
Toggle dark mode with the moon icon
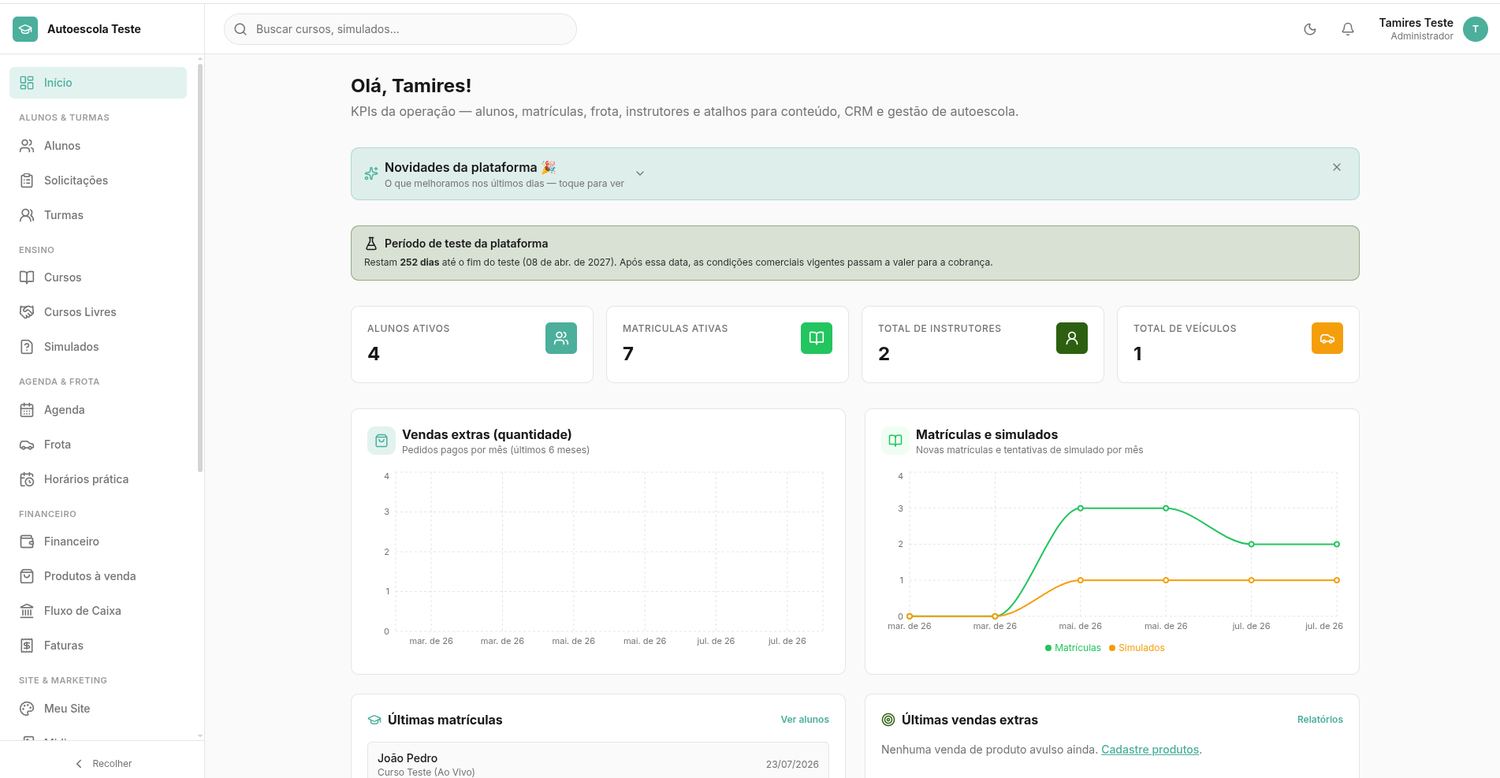[1310, 29]
